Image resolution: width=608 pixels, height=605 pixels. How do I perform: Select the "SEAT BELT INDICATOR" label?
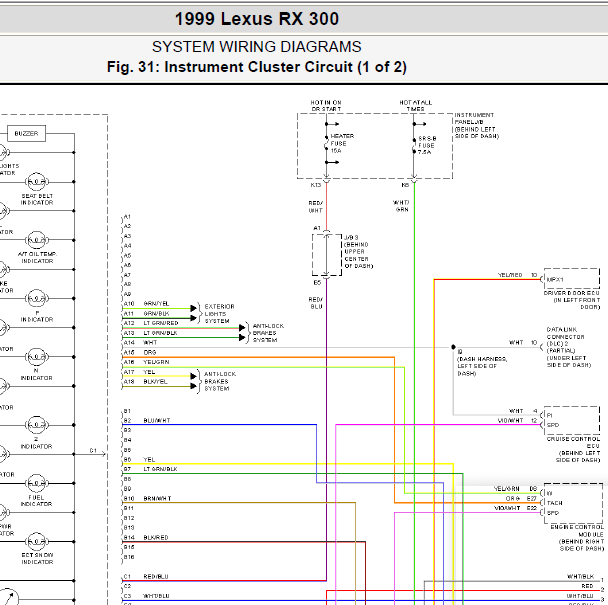[x=37, y=199]
